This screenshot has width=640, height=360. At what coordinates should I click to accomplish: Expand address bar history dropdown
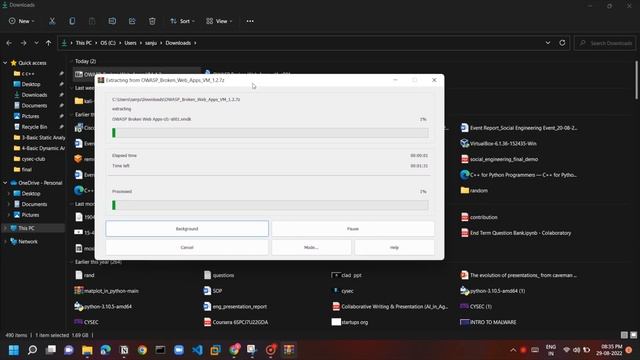548,43
